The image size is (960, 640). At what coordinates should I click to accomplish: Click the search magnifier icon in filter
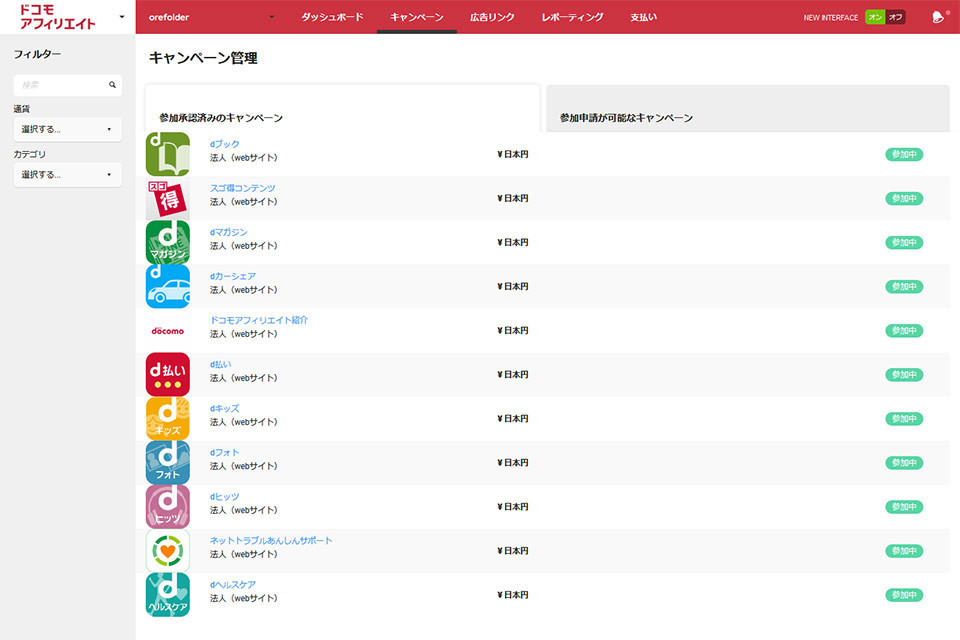pyautogui.click(x=113, y=85)
